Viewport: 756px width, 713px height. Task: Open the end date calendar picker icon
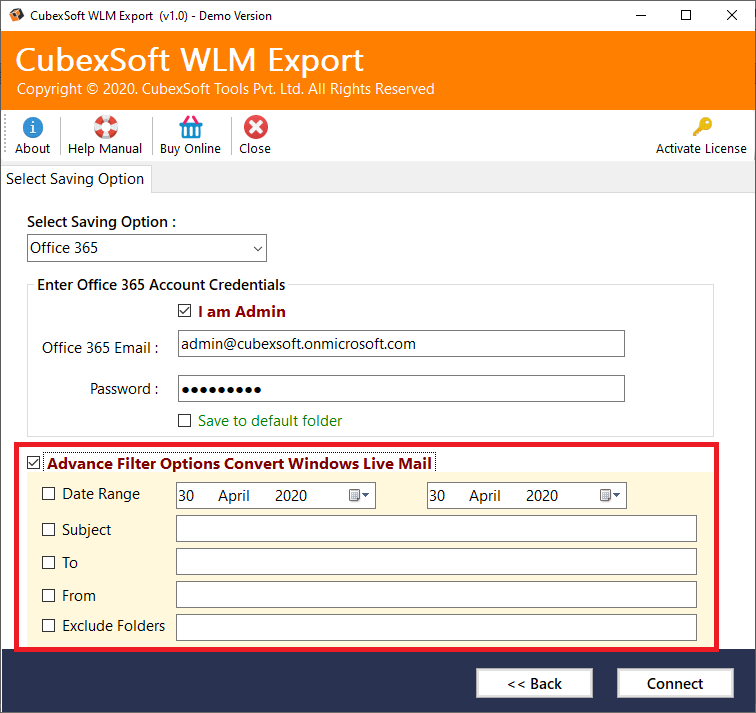point(610,496)
